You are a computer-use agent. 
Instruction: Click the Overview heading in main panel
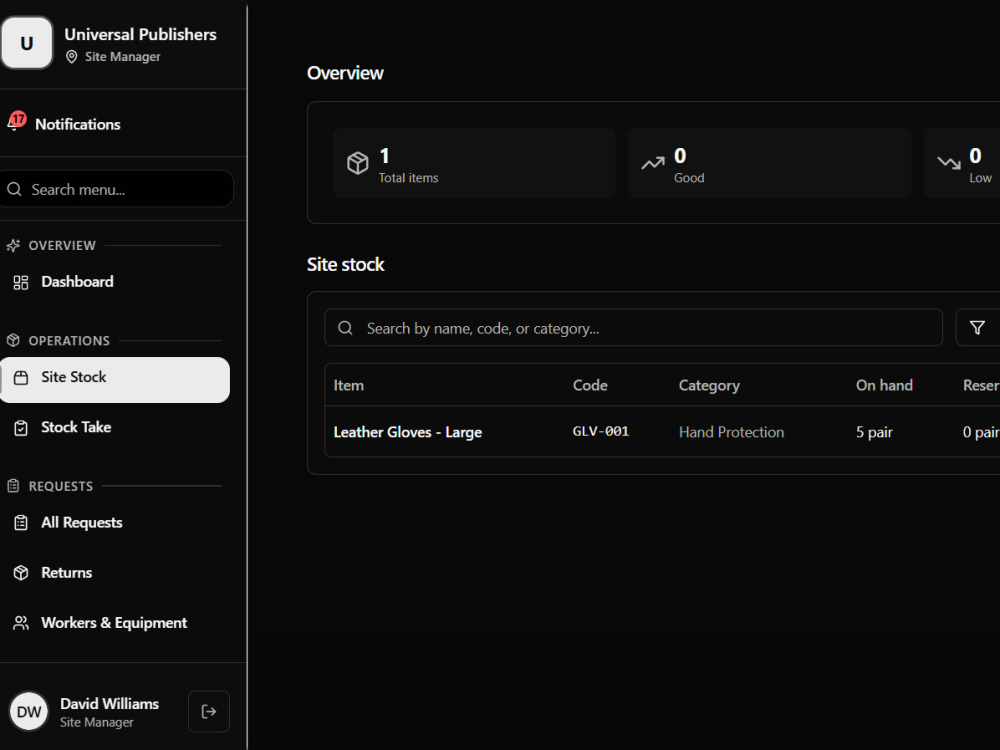click(x=345, y=73)
